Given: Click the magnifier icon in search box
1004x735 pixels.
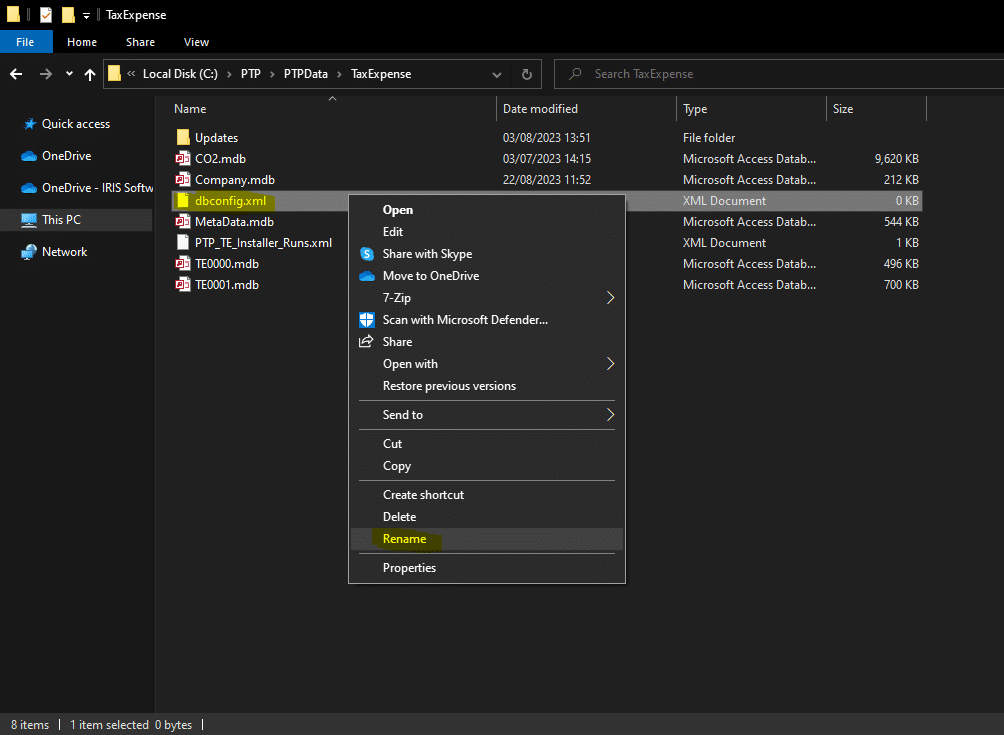Looking at the screenshot, I should 575,74.
